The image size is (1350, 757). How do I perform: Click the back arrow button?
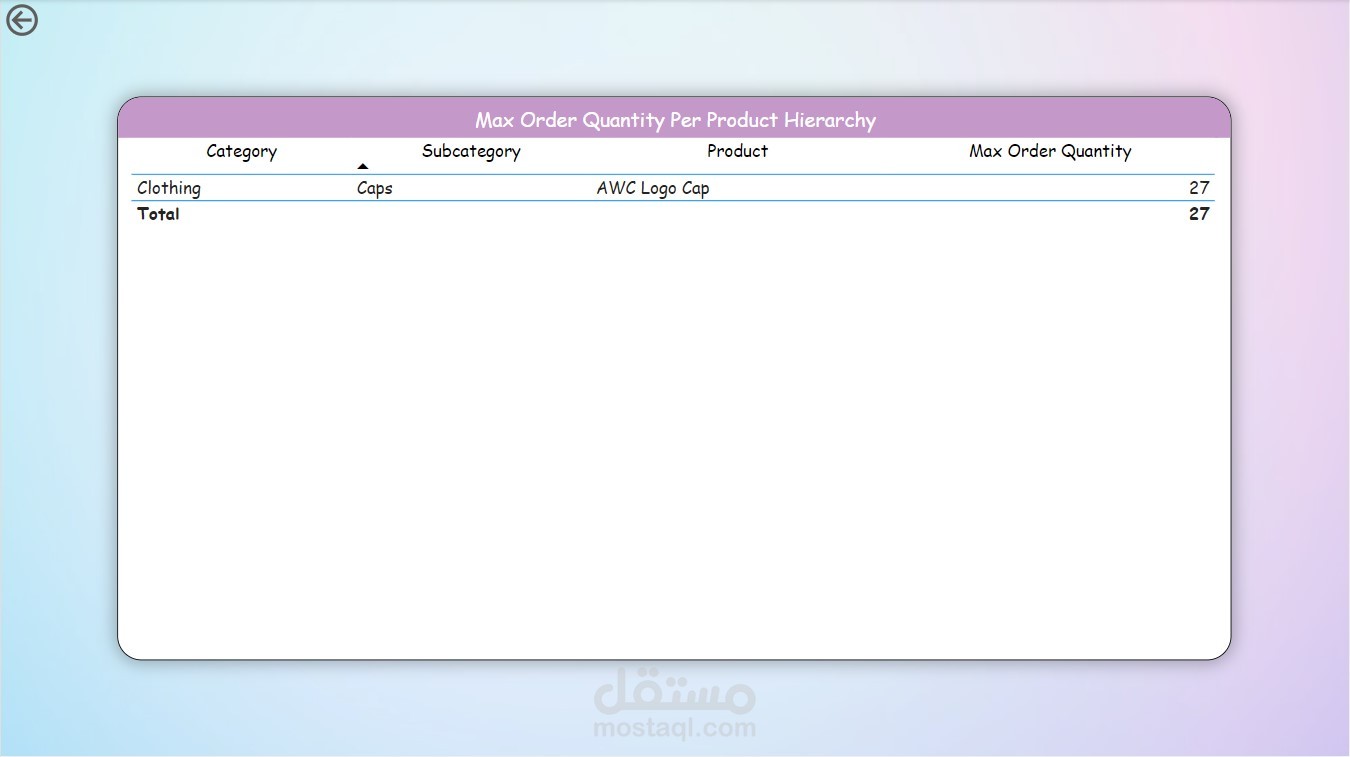tap(22, 20)
